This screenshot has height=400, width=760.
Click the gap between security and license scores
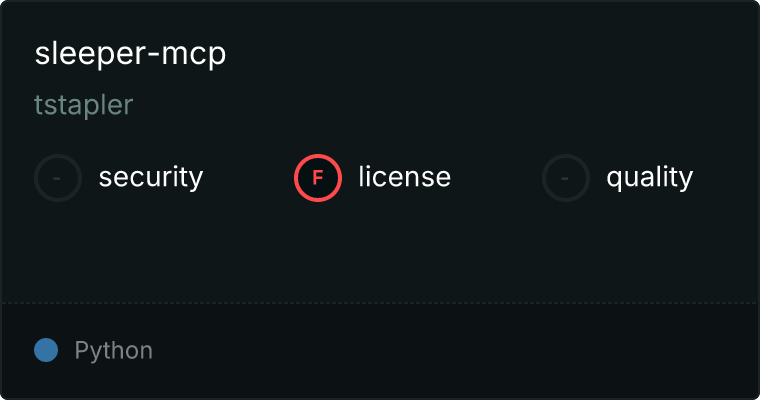tap(249, 178)
